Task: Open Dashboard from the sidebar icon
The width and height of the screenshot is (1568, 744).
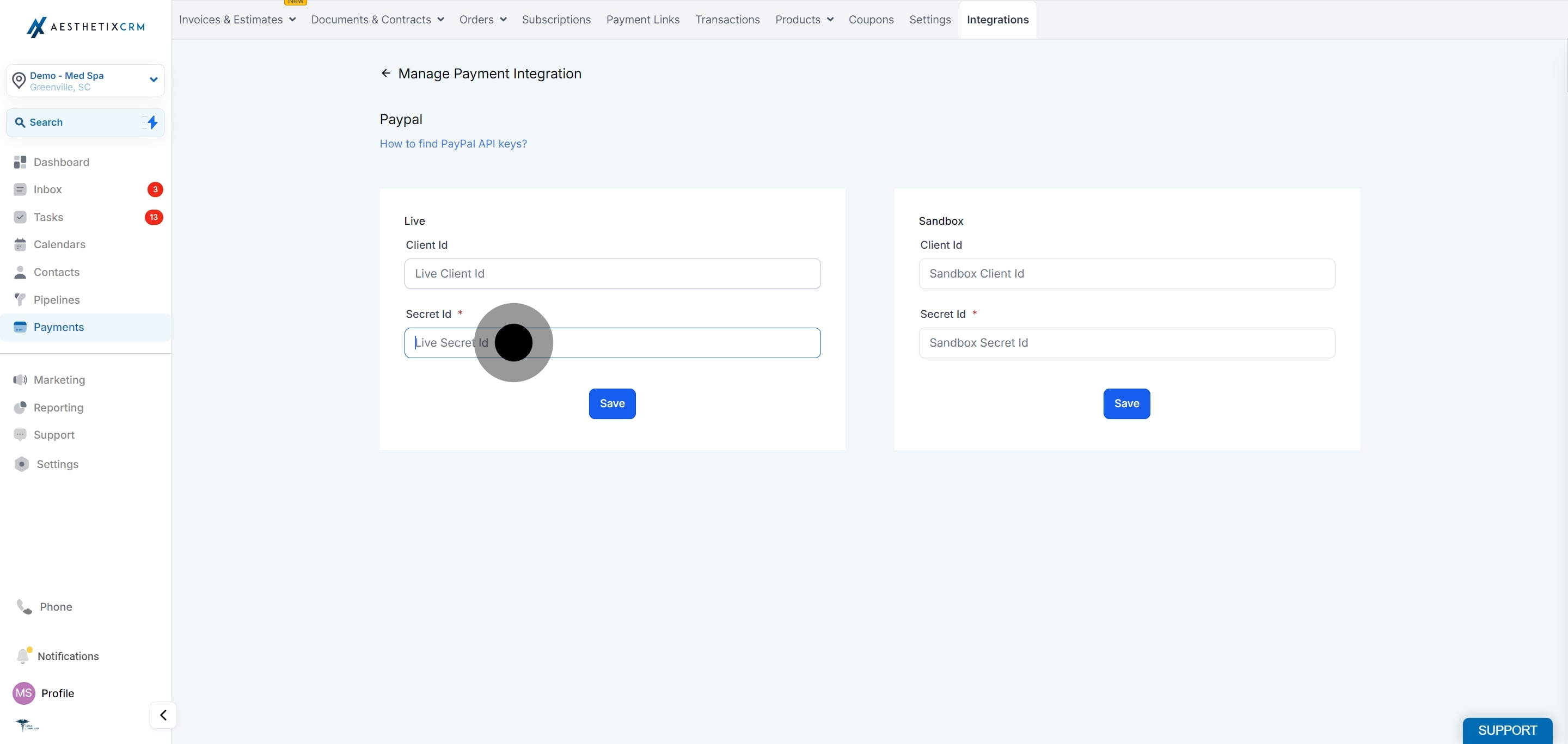Action: click(20, 162)
